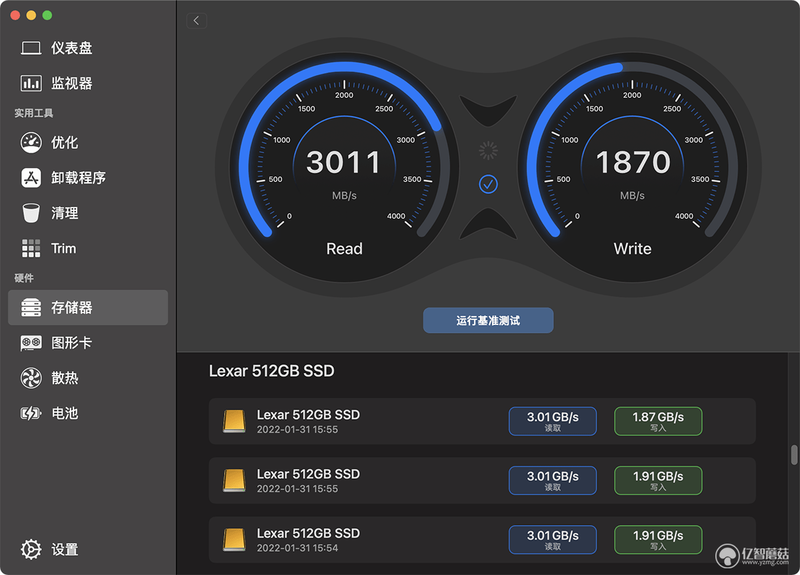Click the blue checkmark circle between gauges
The height and width of the screenshot is (575, 800).
pyautogui.click(x=488, y=184)
